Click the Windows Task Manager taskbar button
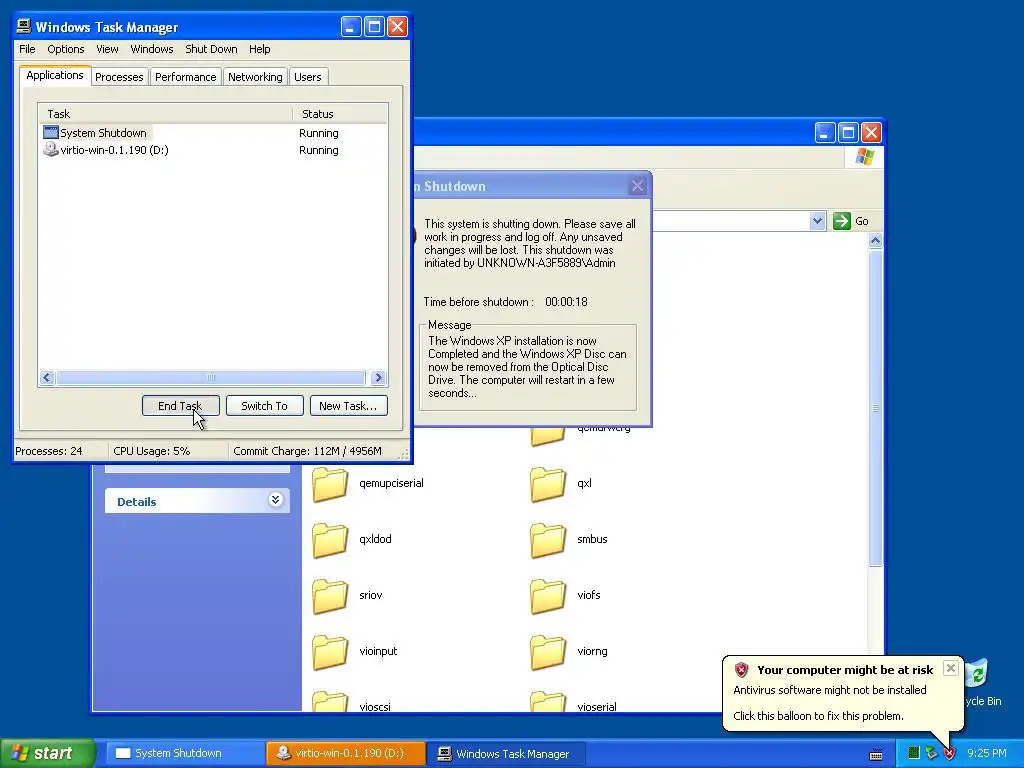Image resolution: width=1024 pixels, height=768 pixels. pyautogui.click(x=507, y=753)
